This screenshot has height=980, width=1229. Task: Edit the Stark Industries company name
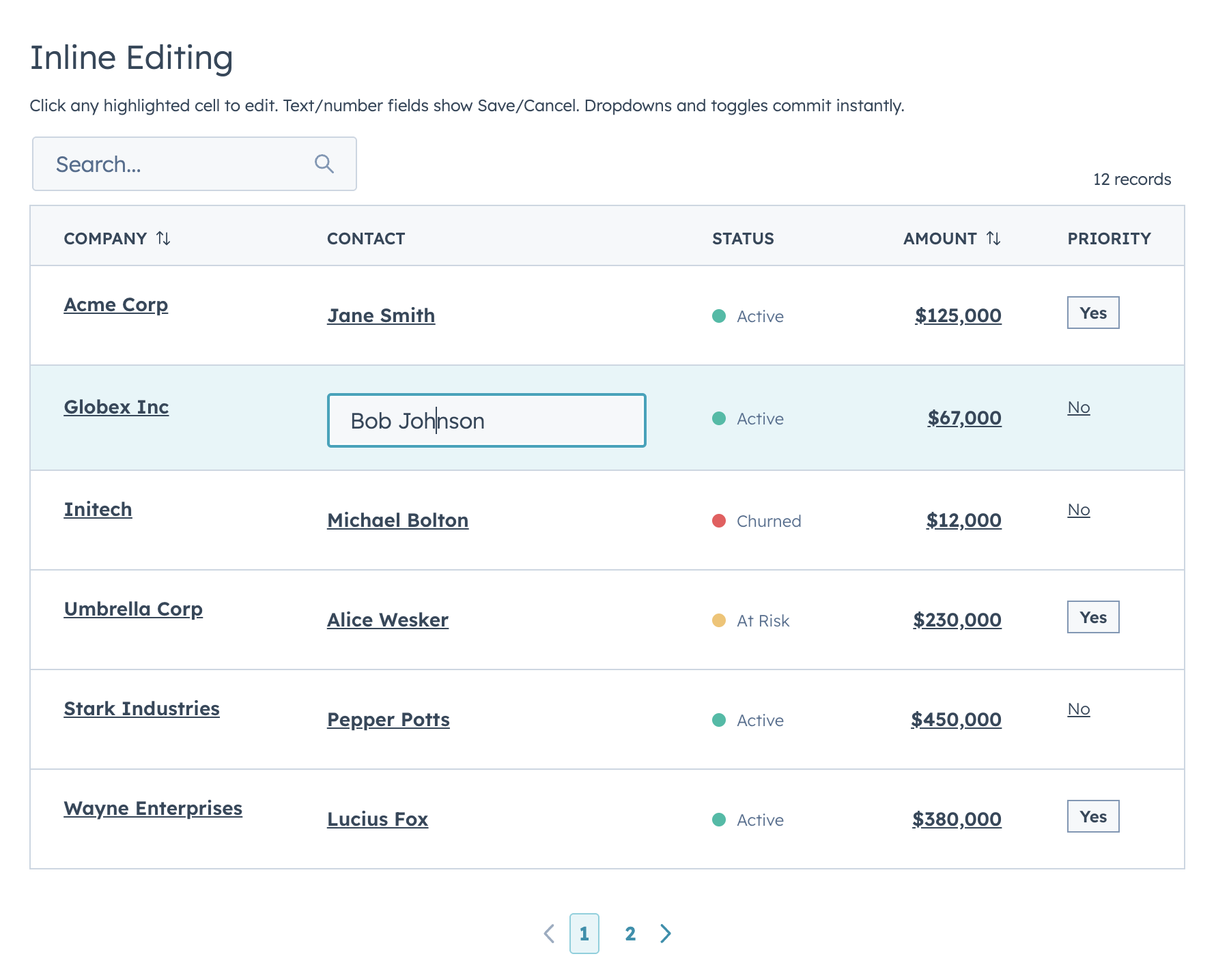pyautogui.click(x=141, y=709)
